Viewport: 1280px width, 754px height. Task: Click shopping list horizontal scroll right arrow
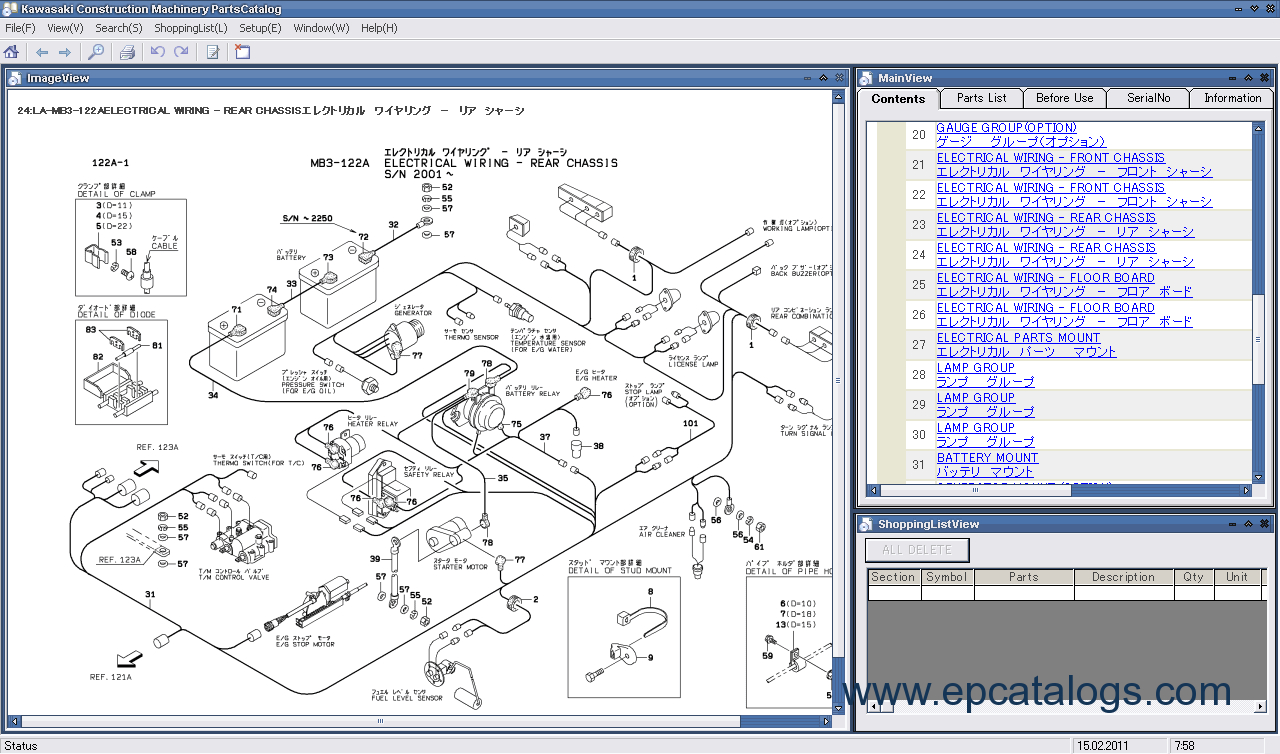pos(1259,707)
